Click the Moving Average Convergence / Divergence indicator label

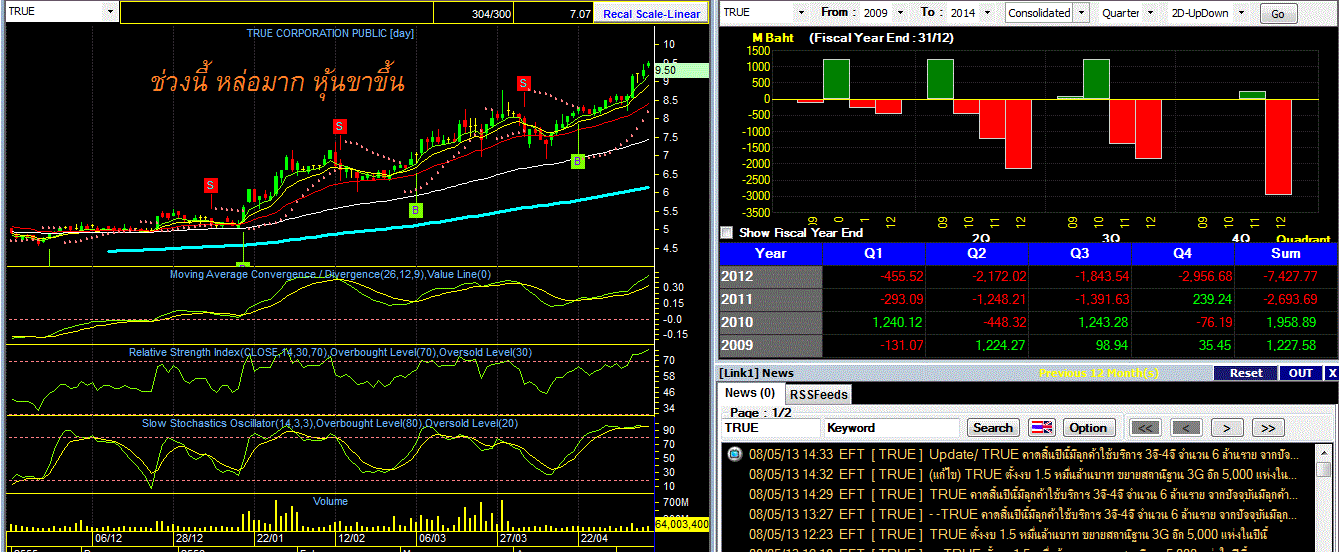point(330,274)
